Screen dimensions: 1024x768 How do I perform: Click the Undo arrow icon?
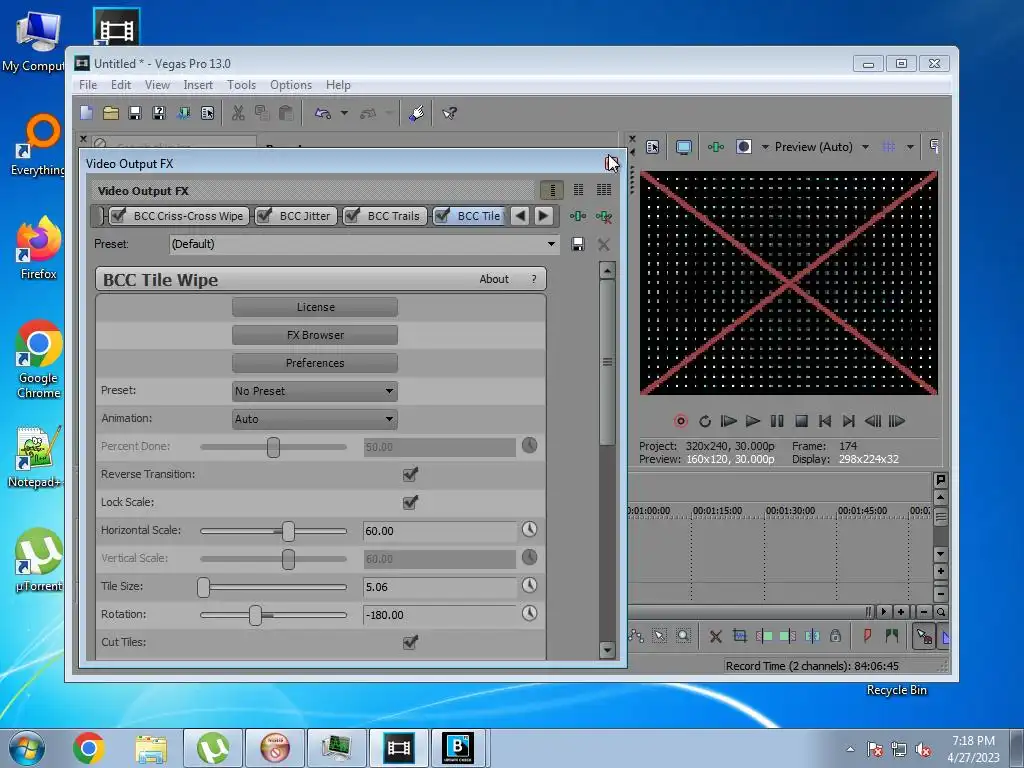[x=323, y=113]
